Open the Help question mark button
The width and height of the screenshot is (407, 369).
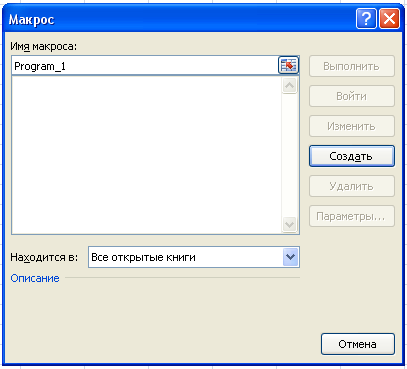pos(366,19)
